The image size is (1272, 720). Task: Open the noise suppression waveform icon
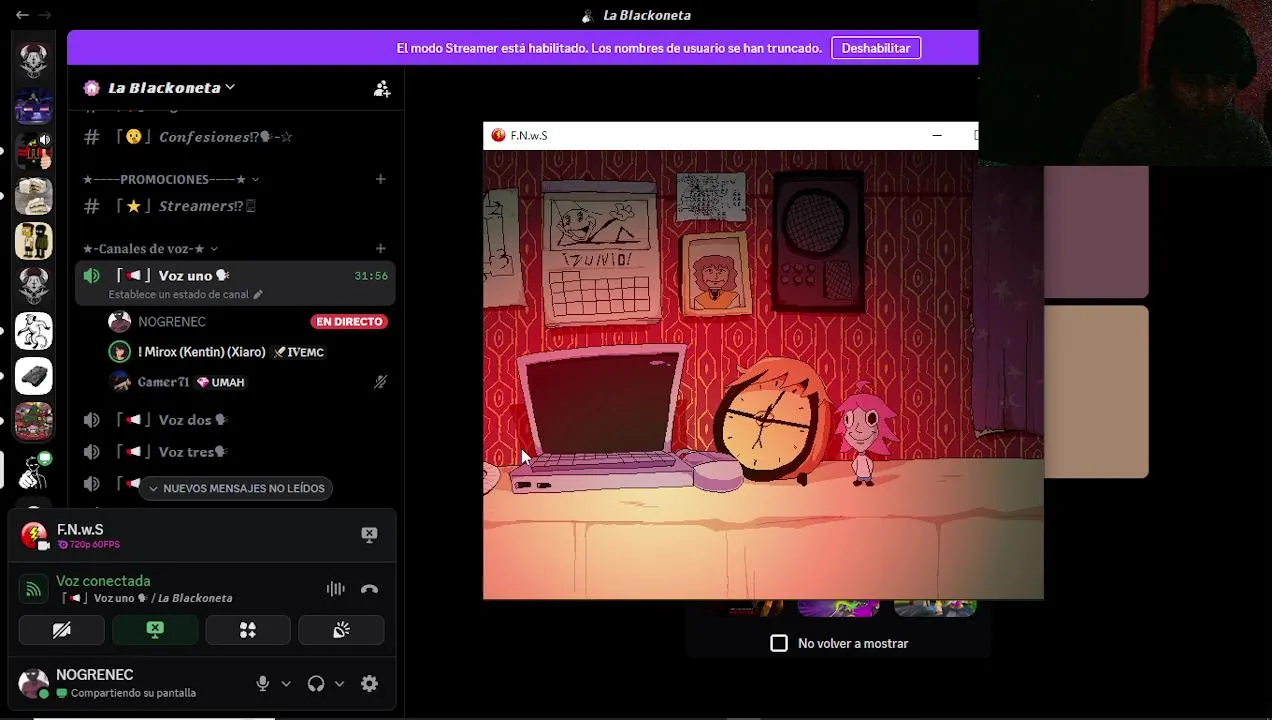click(335, 589)
